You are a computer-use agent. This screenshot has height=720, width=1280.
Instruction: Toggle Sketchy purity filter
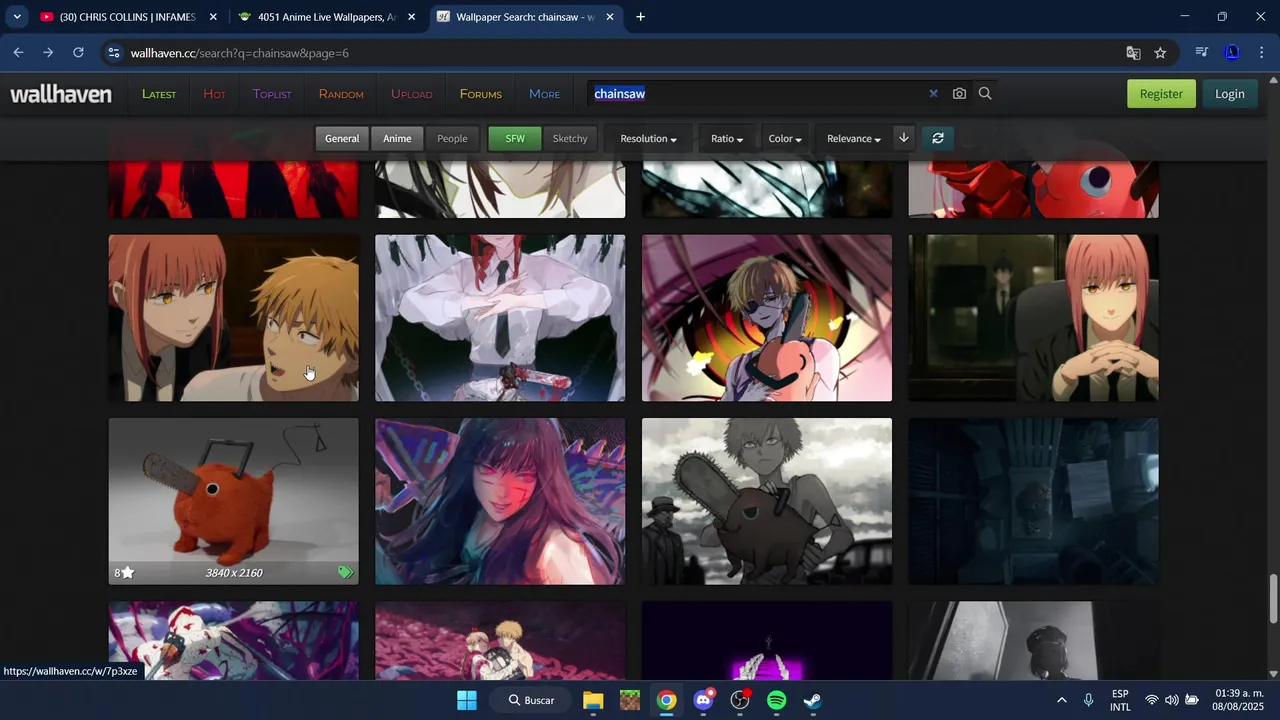coord(570,138)
